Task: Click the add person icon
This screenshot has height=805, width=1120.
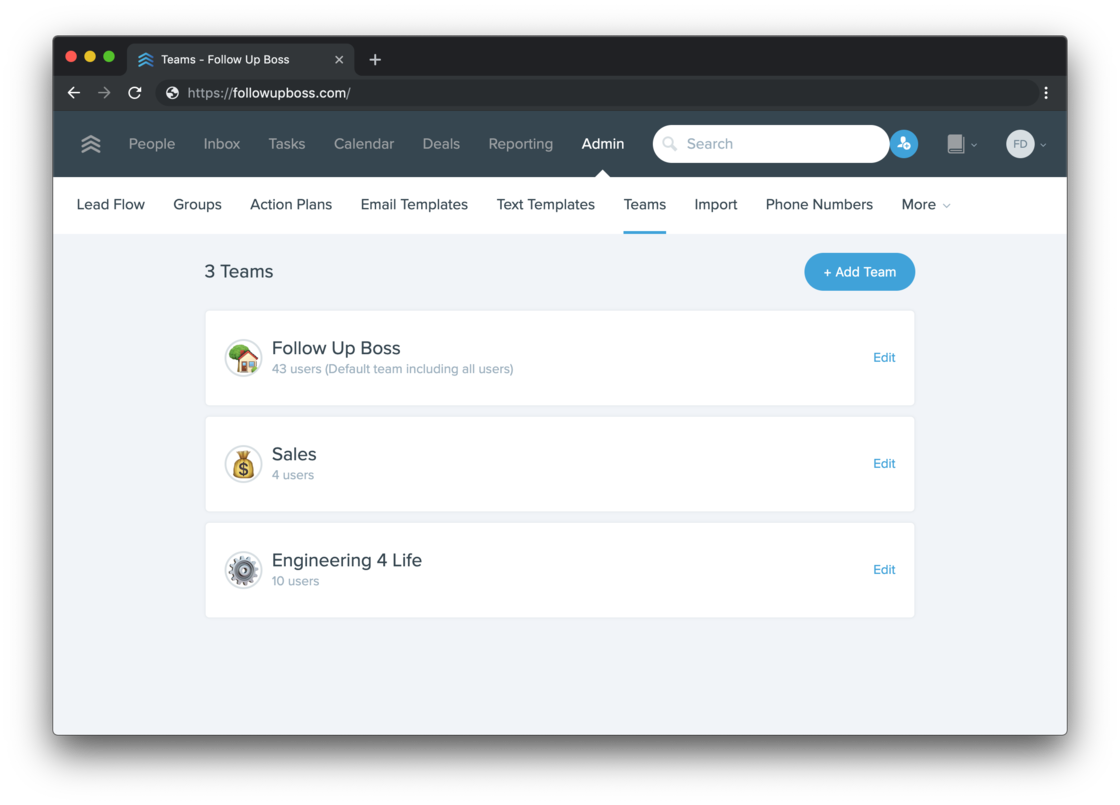Action: [x=904, y=144]
